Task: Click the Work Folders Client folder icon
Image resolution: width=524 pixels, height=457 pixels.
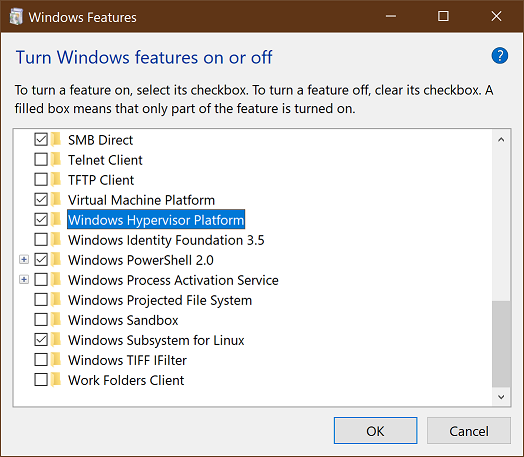Action: click(56, 380)
